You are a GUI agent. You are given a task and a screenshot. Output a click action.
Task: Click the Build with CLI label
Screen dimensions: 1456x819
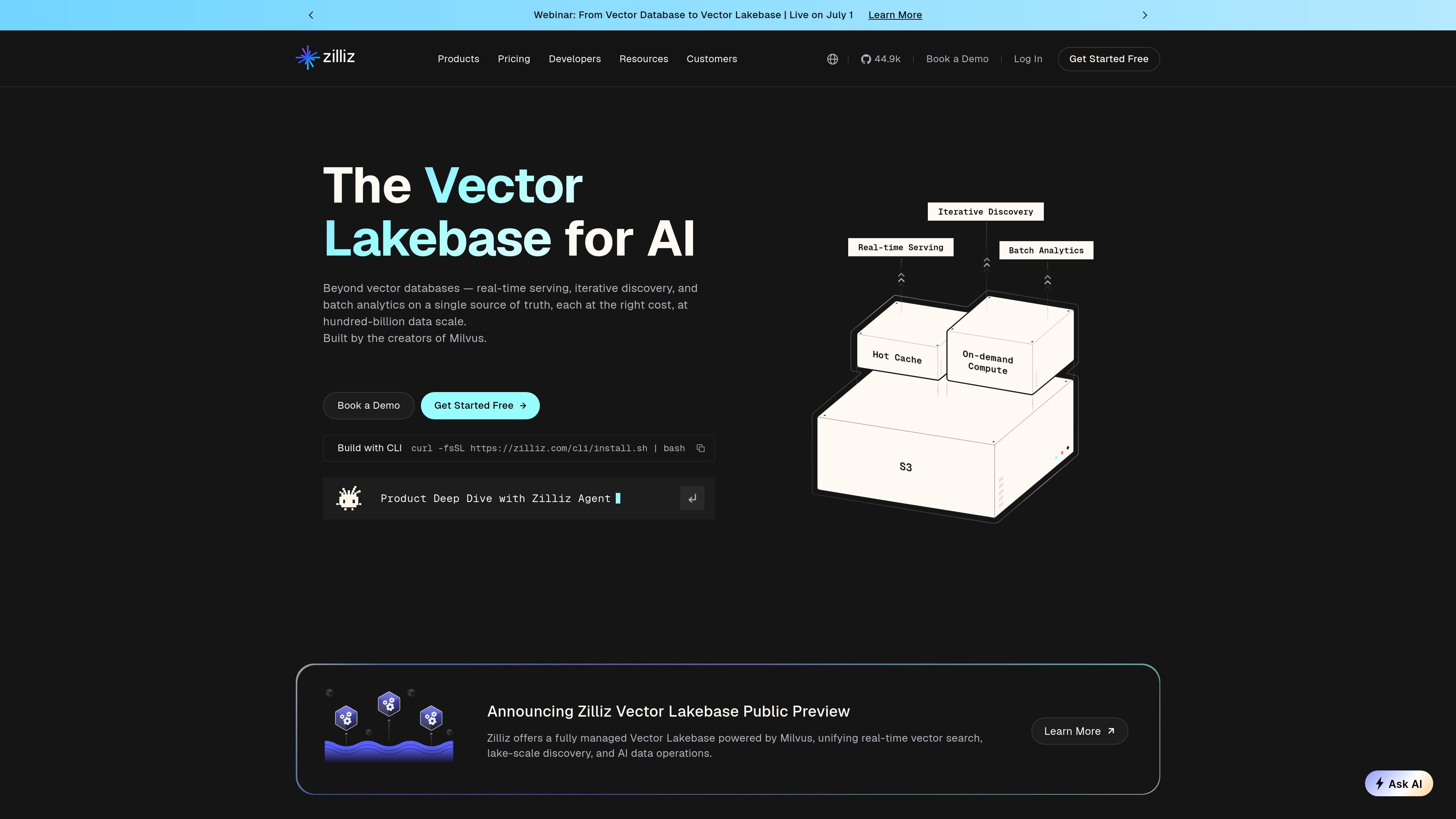369,448
